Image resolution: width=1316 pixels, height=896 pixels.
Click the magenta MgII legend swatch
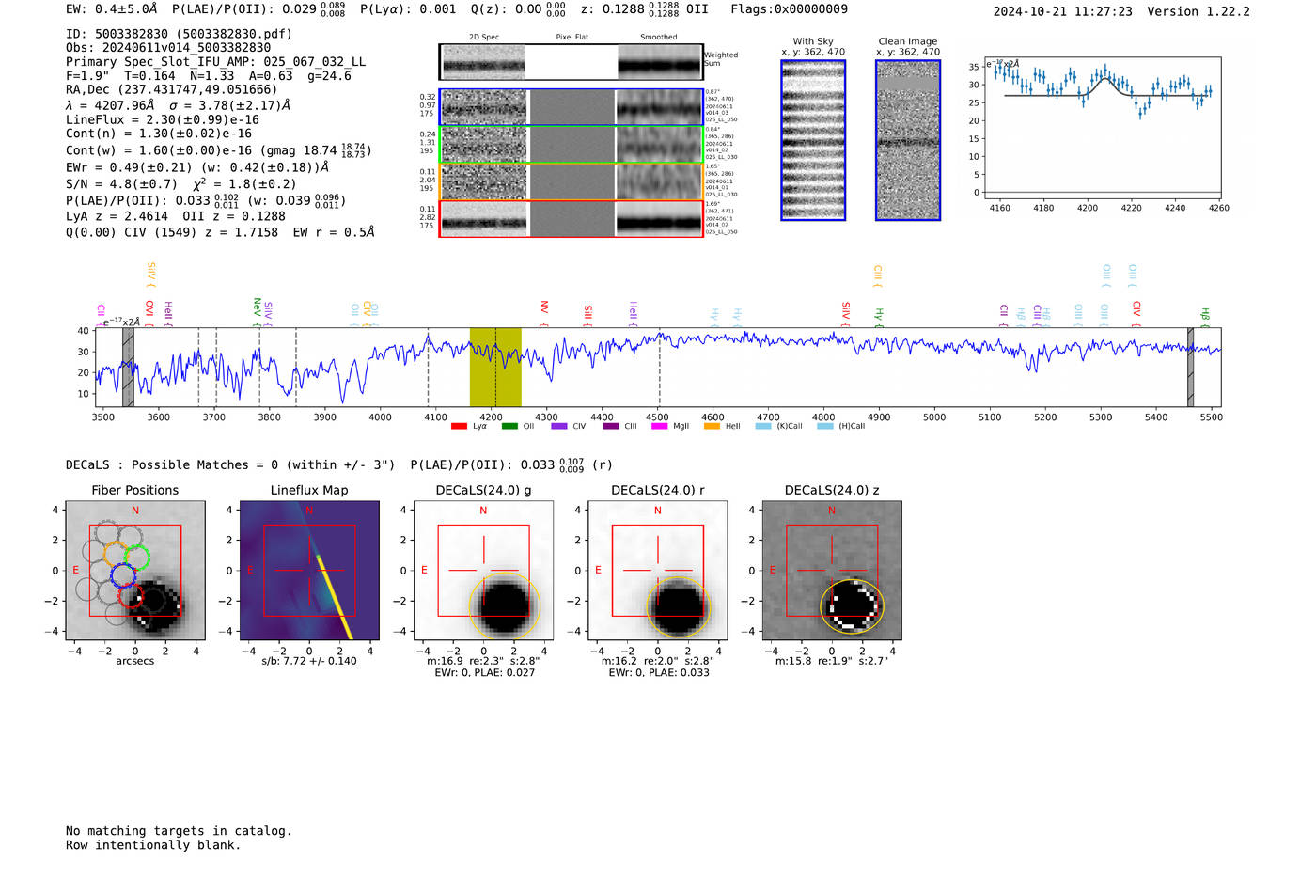(659, 427)
